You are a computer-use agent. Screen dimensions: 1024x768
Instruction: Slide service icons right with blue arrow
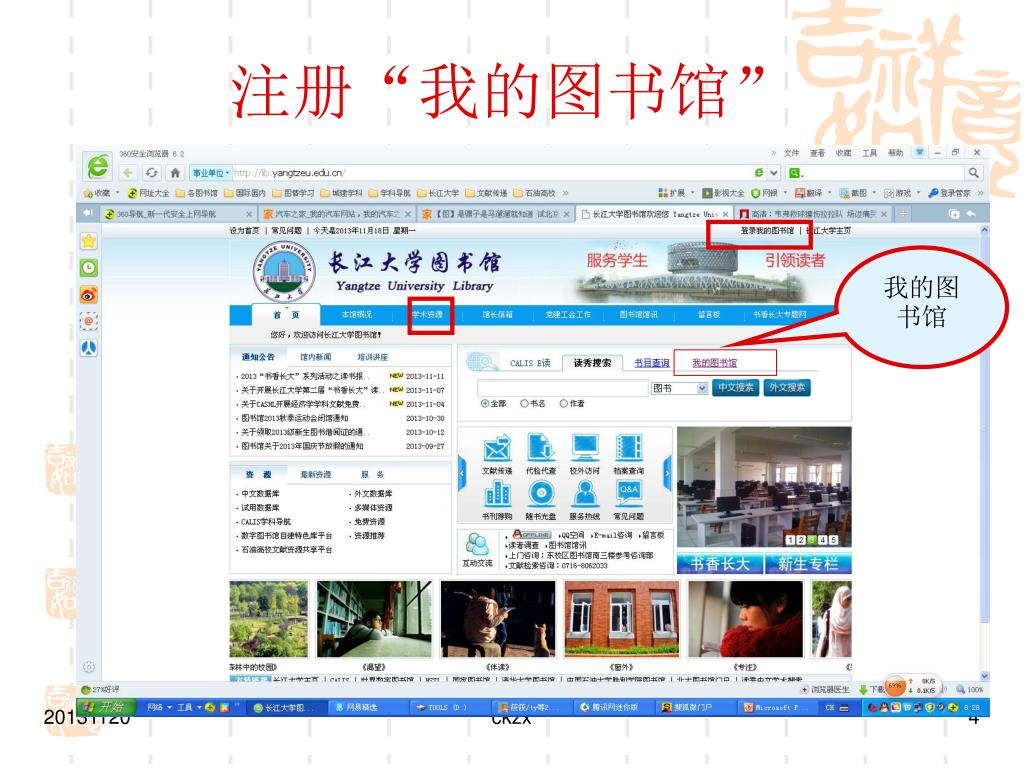(667, 472)
